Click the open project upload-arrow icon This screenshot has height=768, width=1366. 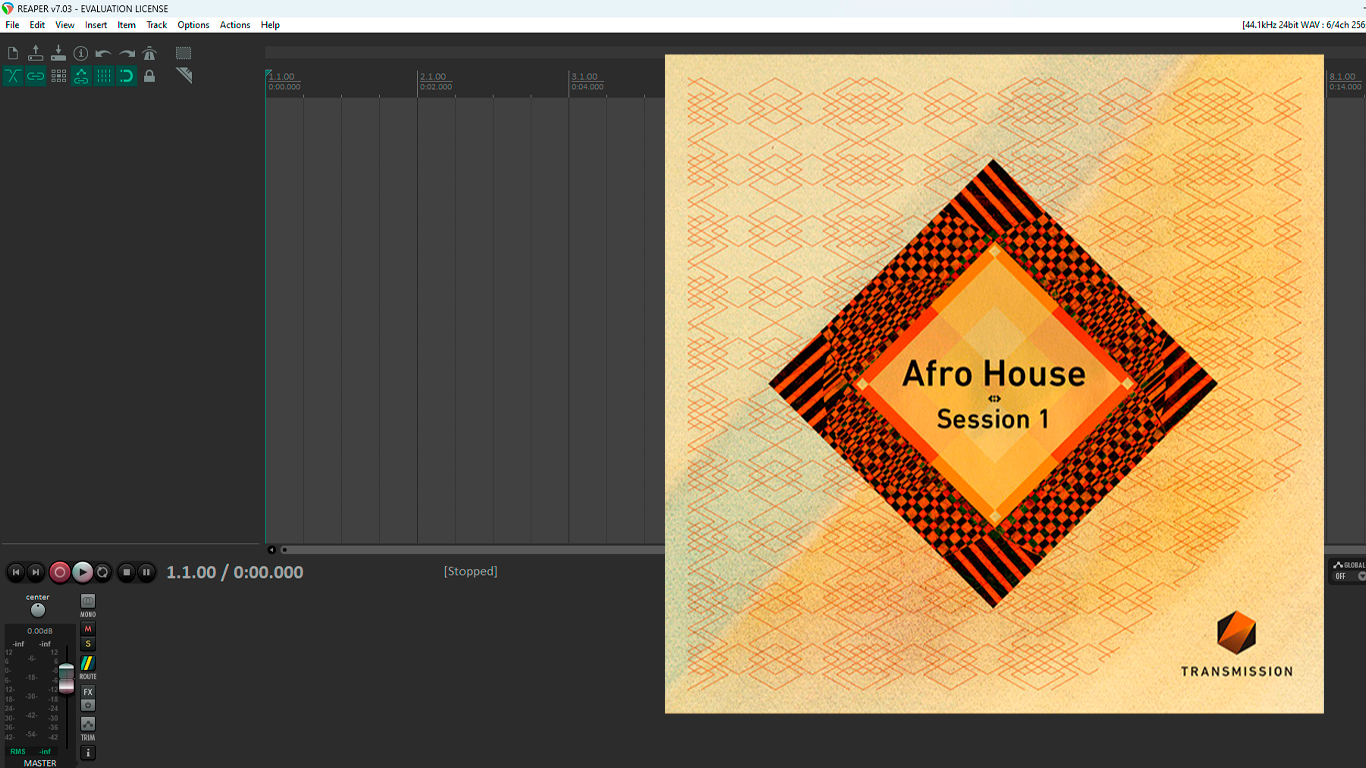point(36,53)
